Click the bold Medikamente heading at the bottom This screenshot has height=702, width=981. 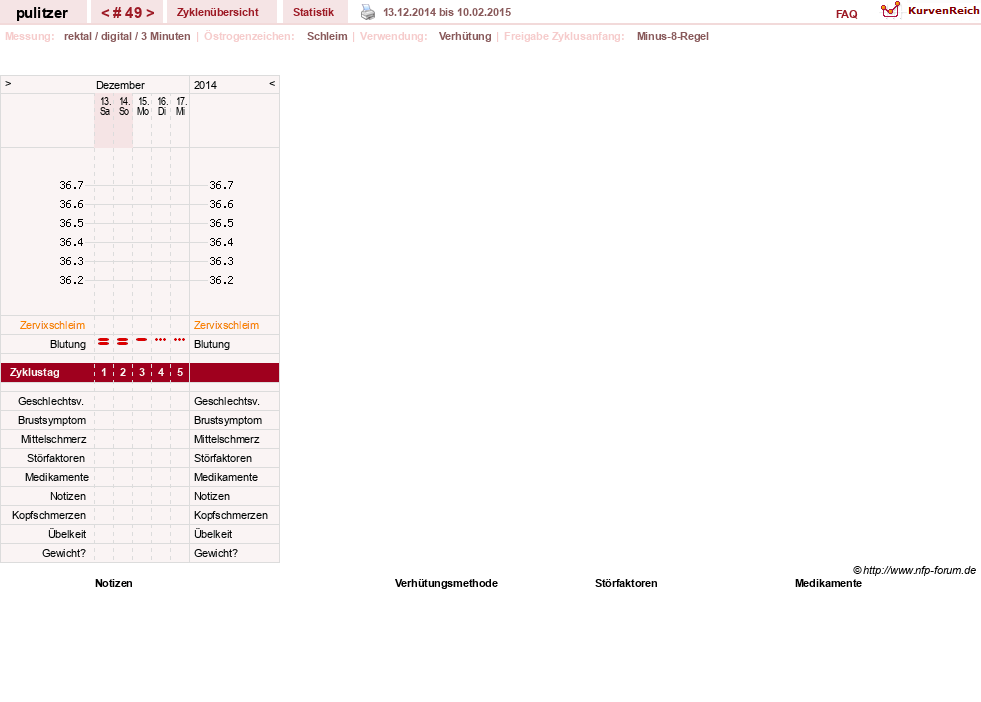[828, 583]
